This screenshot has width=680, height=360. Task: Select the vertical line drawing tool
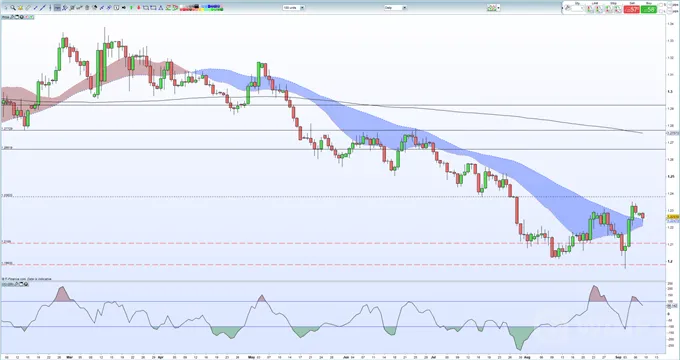[50, 7]
